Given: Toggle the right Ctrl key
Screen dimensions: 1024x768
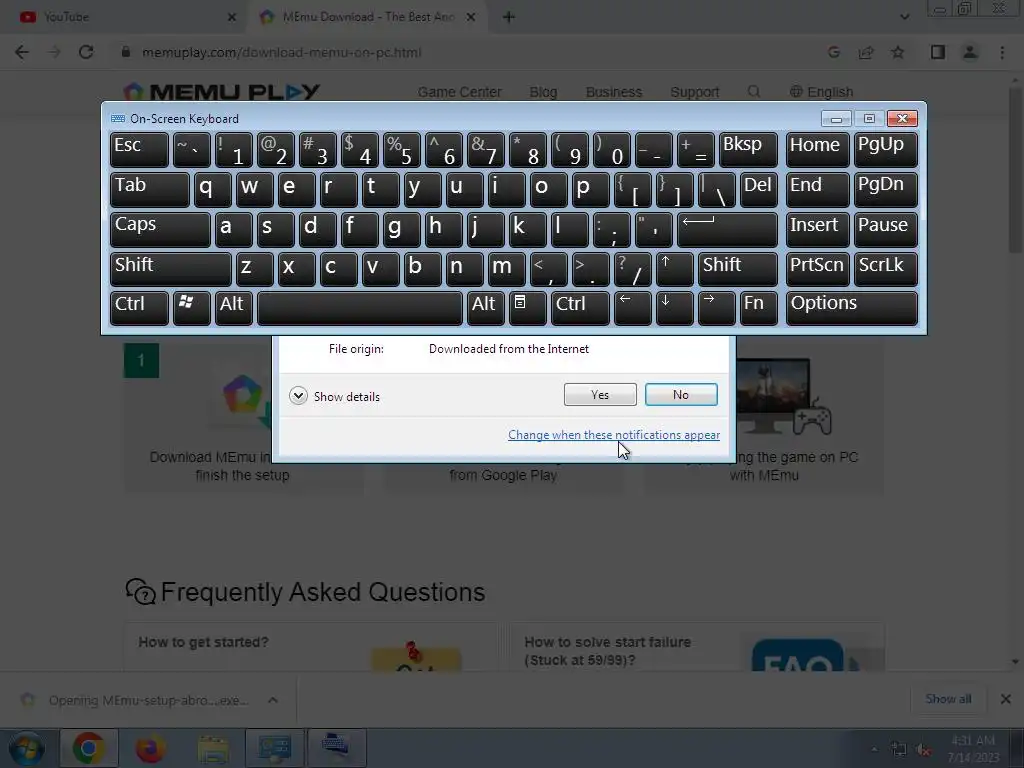Looking at the screenshot, I should pyautogui.click(x=580, y=308).
